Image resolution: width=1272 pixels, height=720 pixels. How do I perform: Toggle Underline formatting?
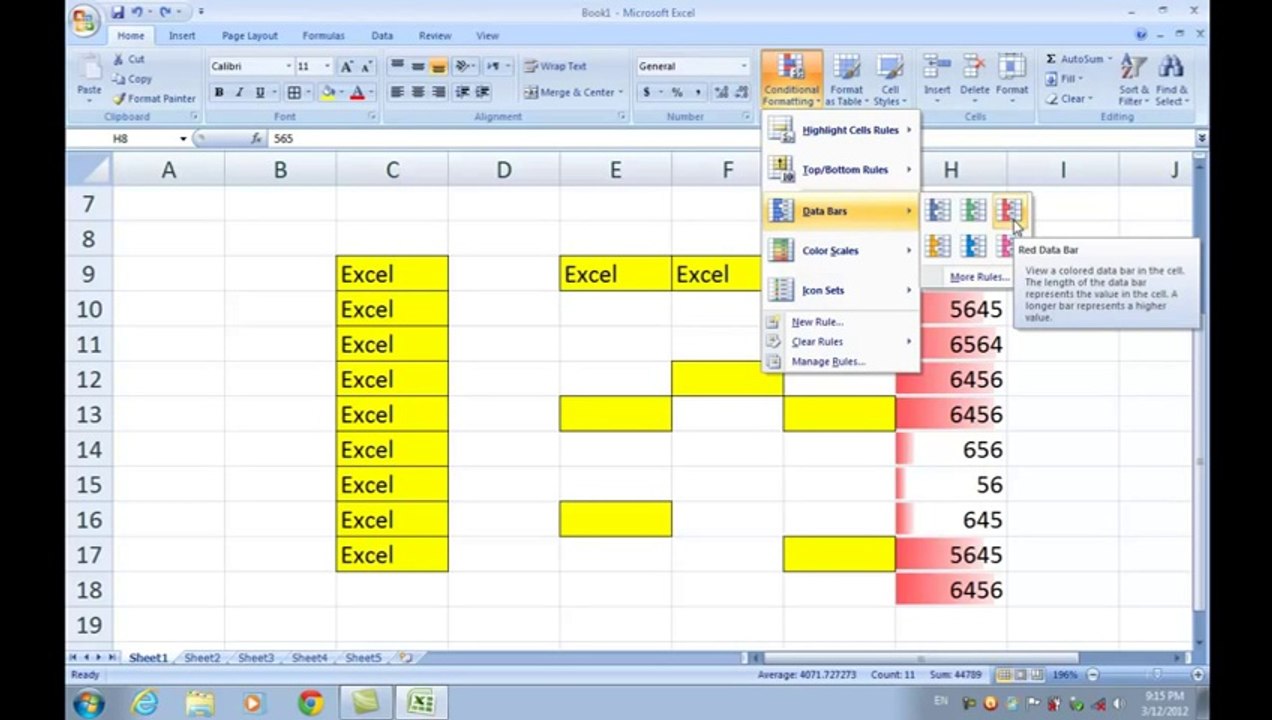260,92
